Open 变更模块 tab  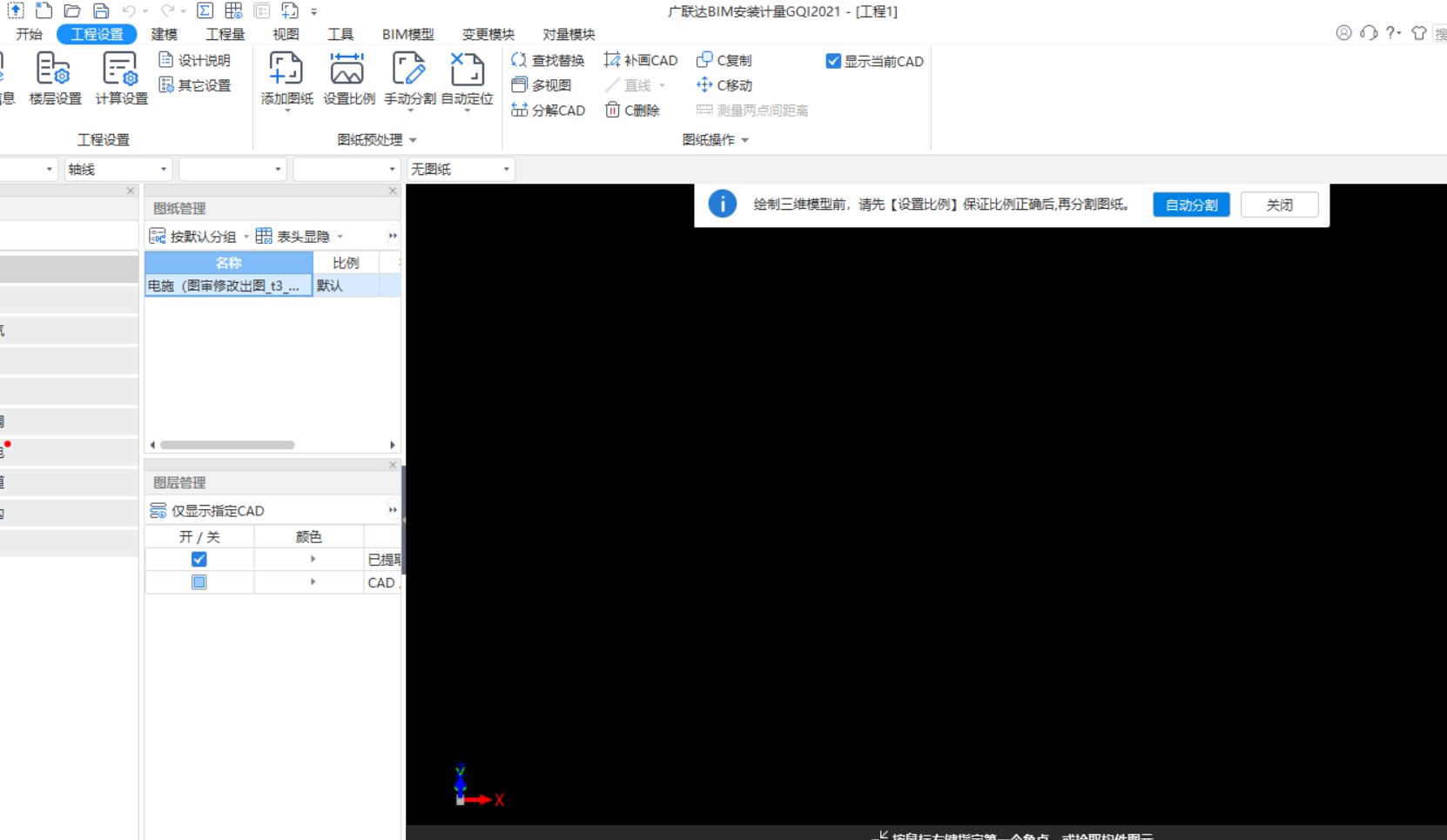pyautogui.click(x=488, y=34)
